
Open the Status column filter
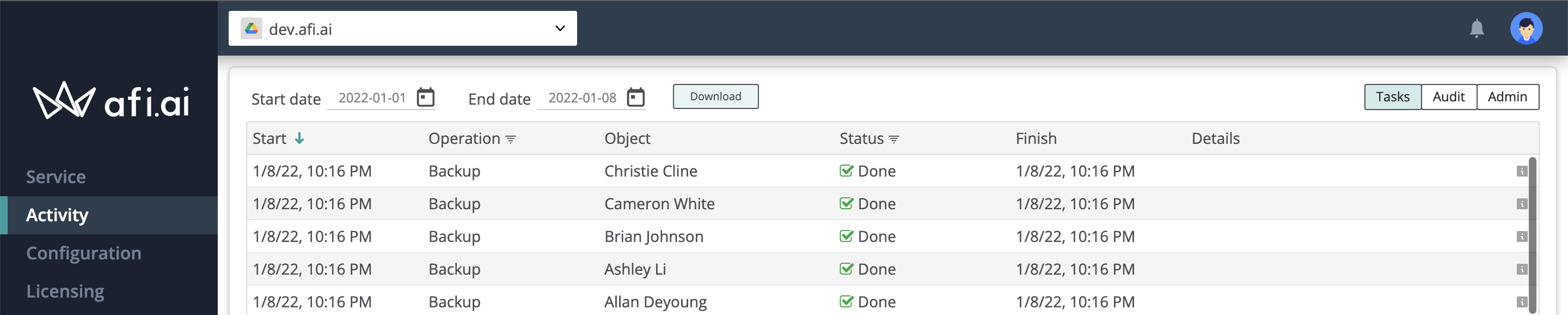[893, 140]
